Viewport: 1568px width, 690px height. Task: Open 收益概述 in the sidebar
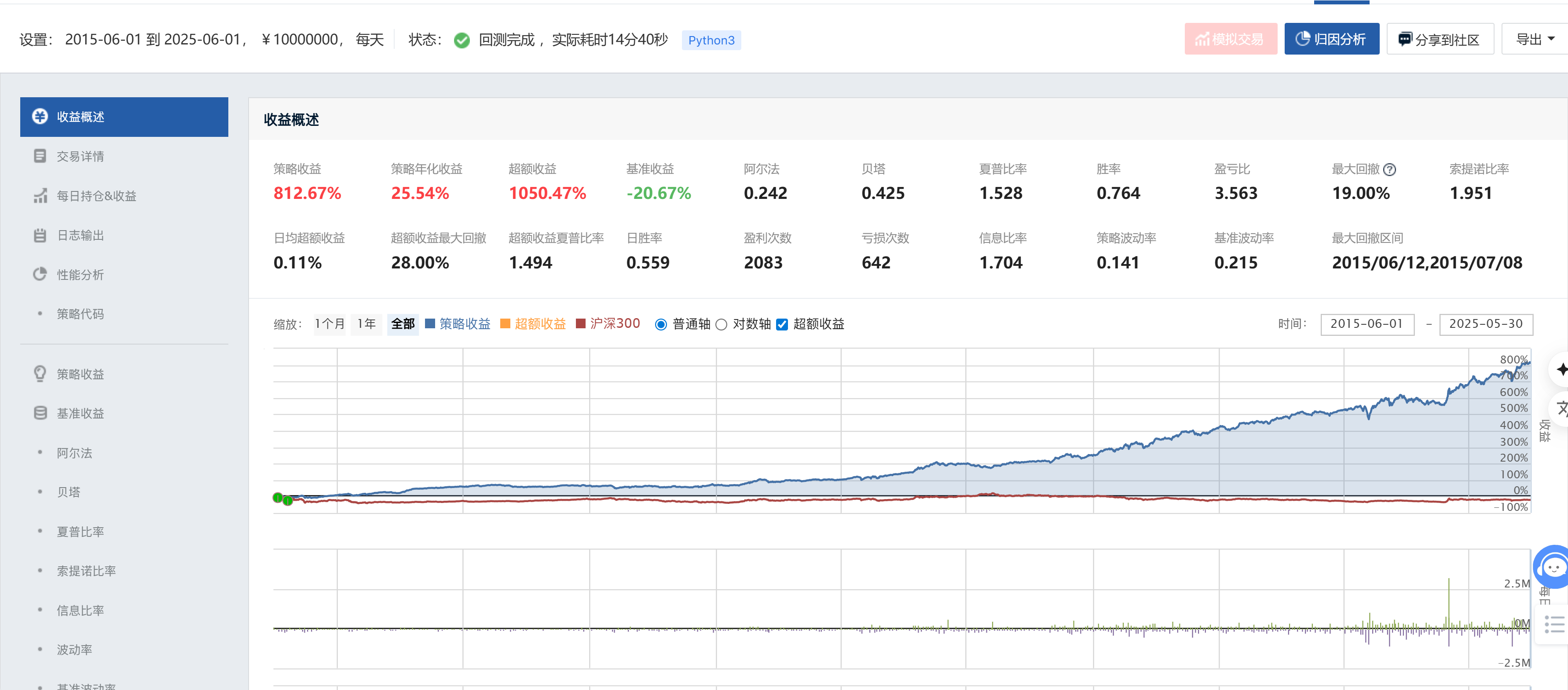[124, 117]
